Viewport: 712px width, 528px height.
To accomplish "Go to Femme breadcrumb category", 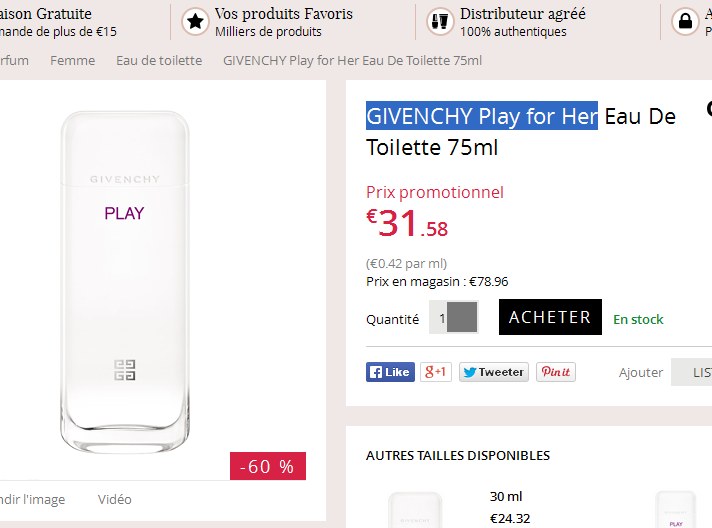I will tap(72, 60).
